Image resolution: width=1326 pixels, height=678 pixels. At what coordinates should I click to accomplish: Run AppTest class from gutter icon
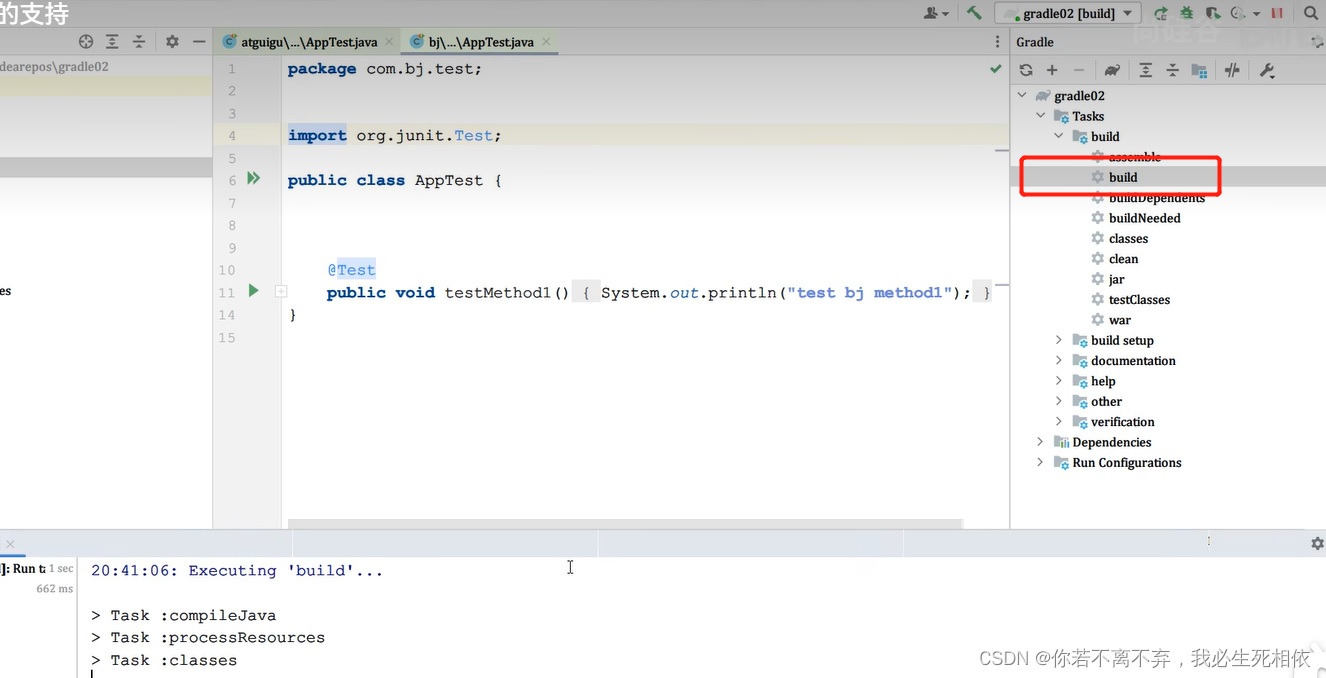[x=254, y=178]
